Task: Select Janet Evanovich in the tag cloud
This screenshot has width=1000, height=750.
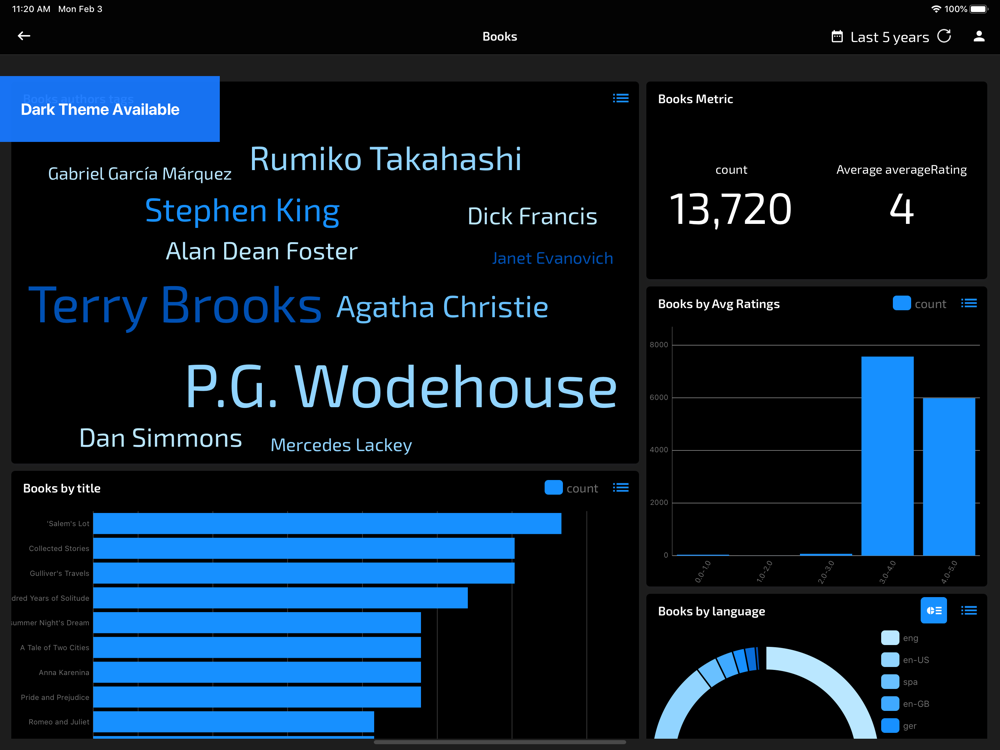Action: click(x=552, y=258)
